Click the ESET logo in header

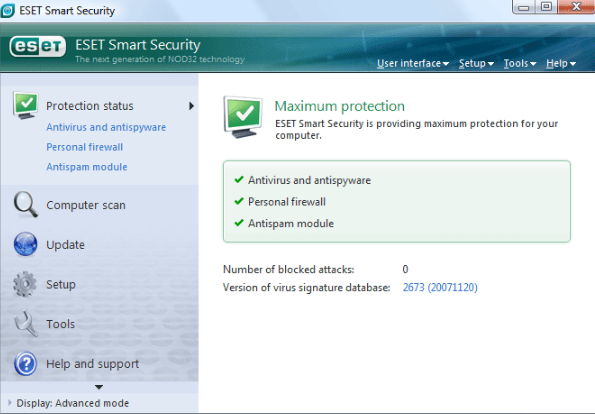(x=38, y=47)
